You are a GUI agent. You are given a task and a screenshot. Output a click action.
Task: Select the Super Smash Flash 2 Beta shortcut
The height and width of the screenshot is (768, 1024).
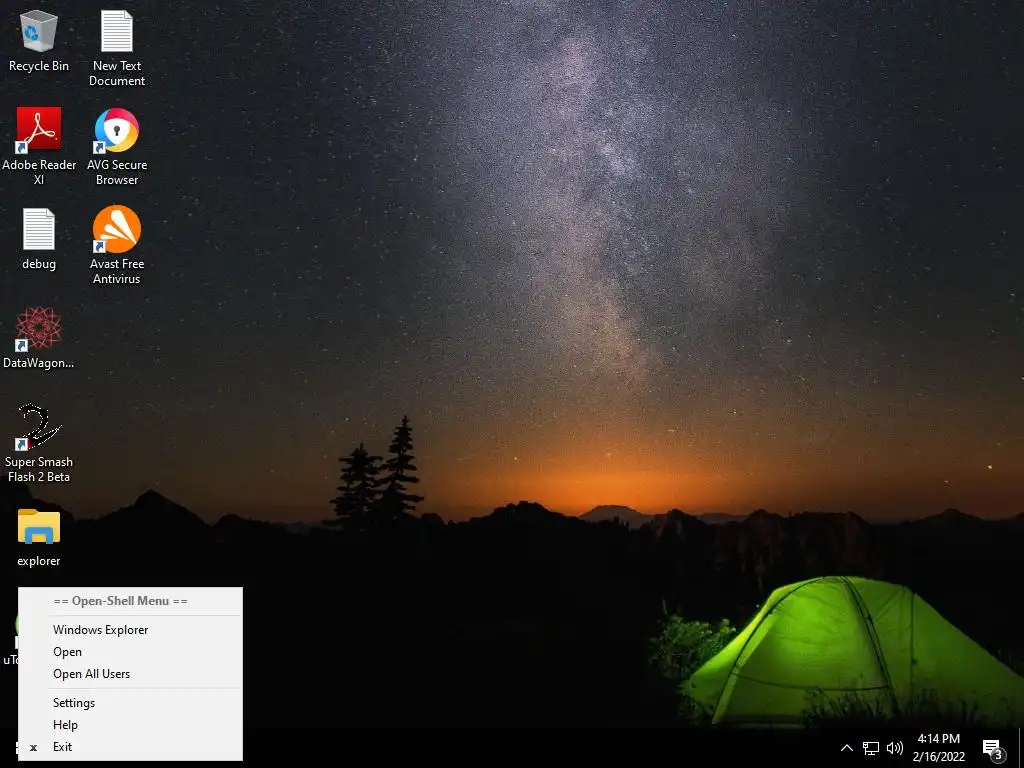tap(39, 443)
